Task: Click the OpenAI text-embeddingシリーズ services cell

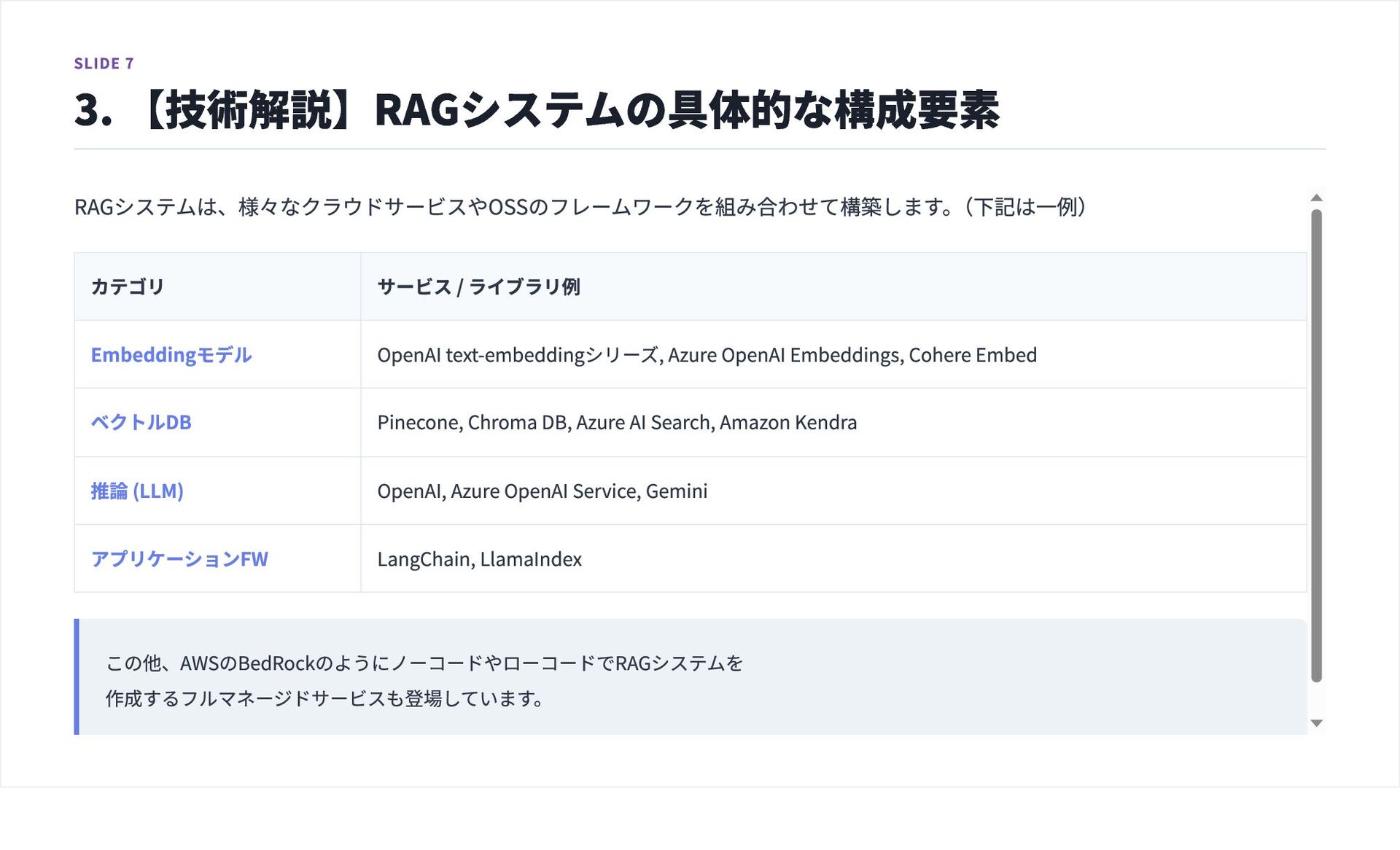Action: (706, 355)
